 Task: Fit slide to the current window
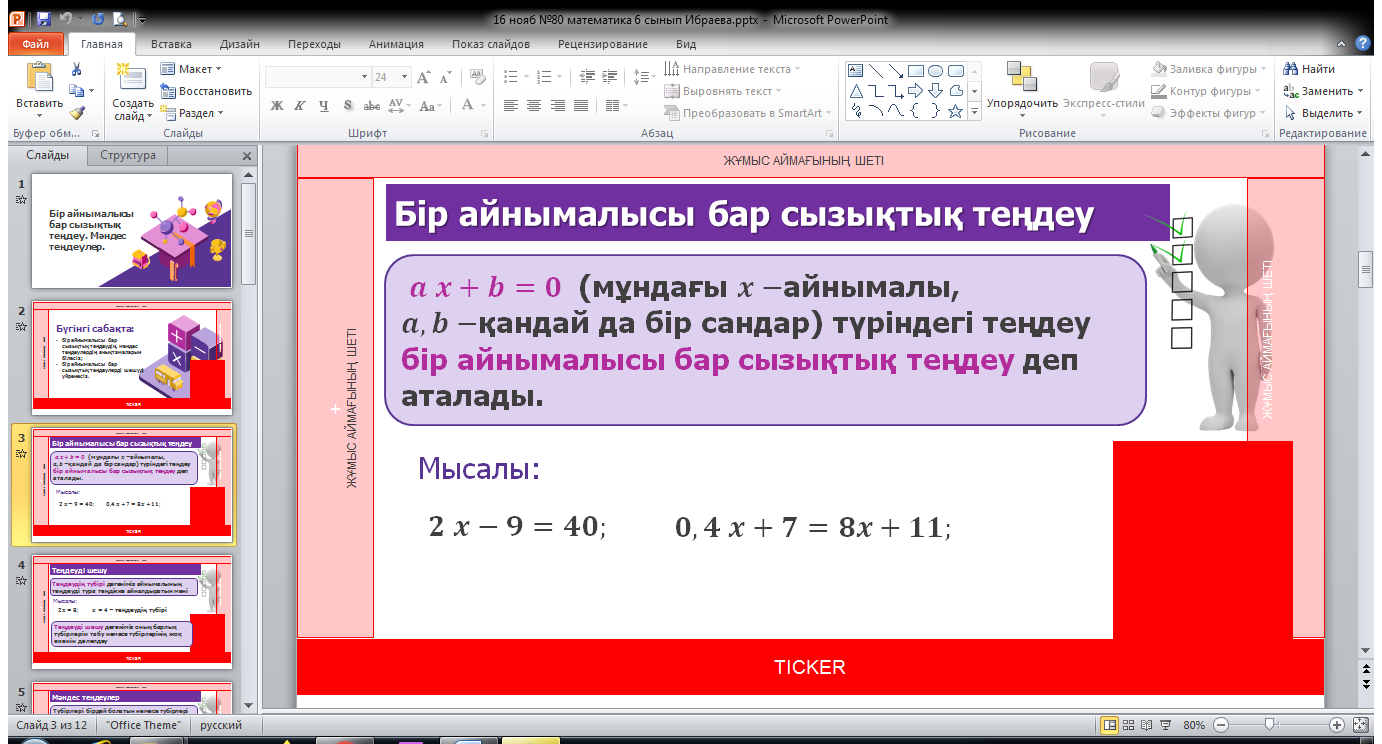[1360, 725]
